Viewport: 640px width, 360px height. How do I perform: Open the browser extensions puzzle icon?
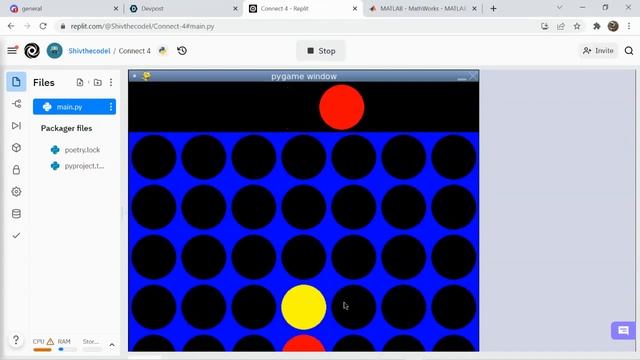click(x=596, y=26)
